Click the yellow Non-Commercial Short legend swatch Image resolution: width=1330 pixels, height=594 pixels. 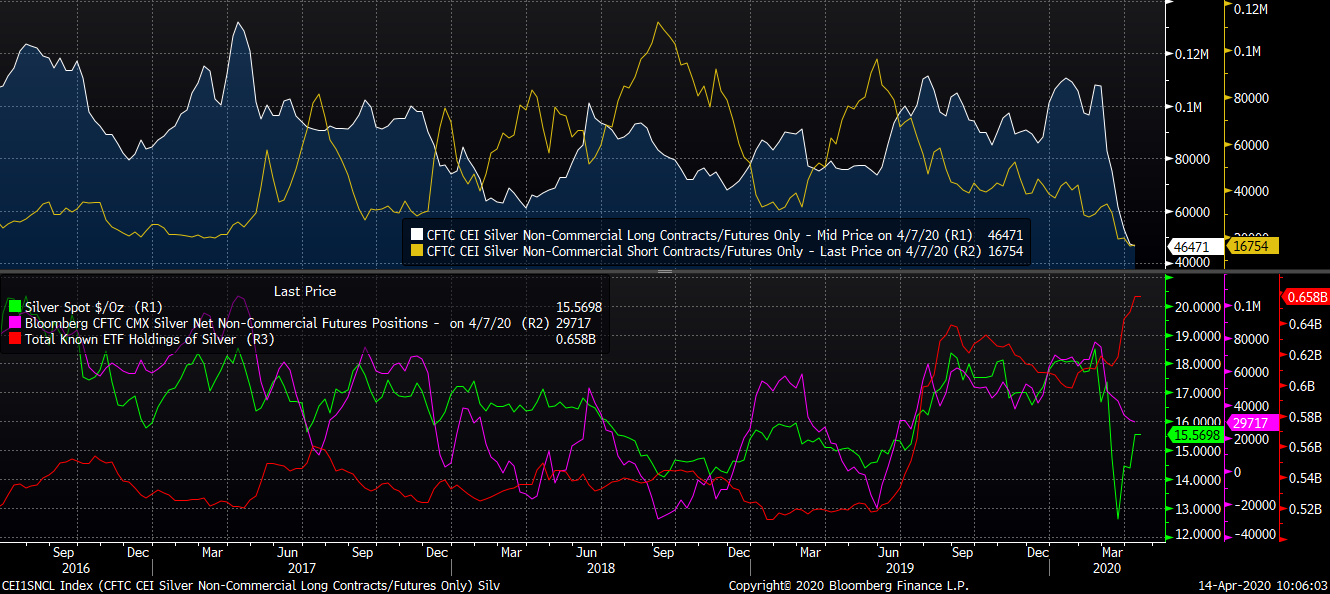click(416, 251)
